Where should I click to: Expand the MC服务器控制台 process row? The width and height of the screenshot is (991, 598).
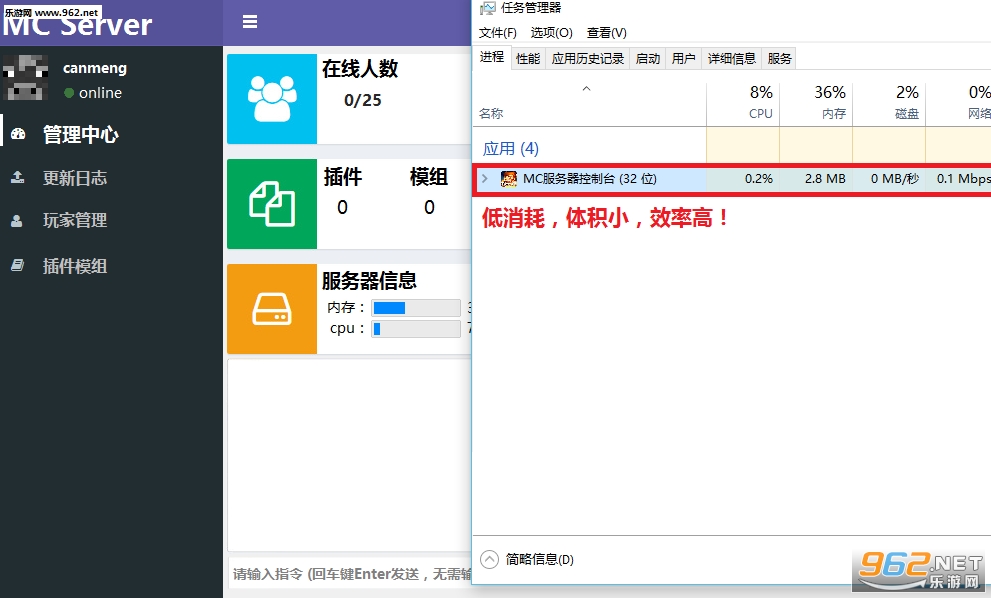click(485, 179)
